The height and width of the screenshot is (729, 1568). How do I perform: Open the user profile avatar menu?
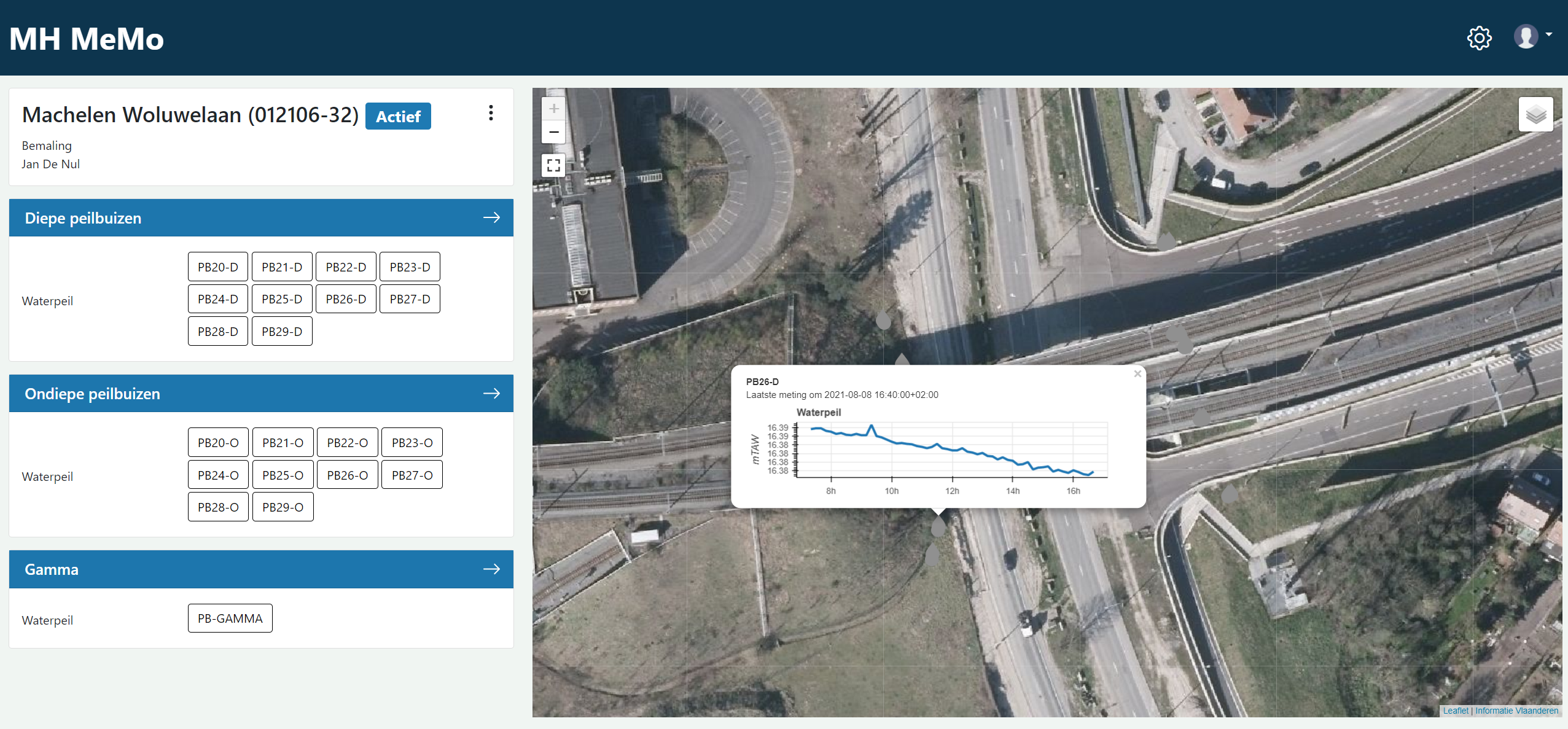(x=1527, y=36)
